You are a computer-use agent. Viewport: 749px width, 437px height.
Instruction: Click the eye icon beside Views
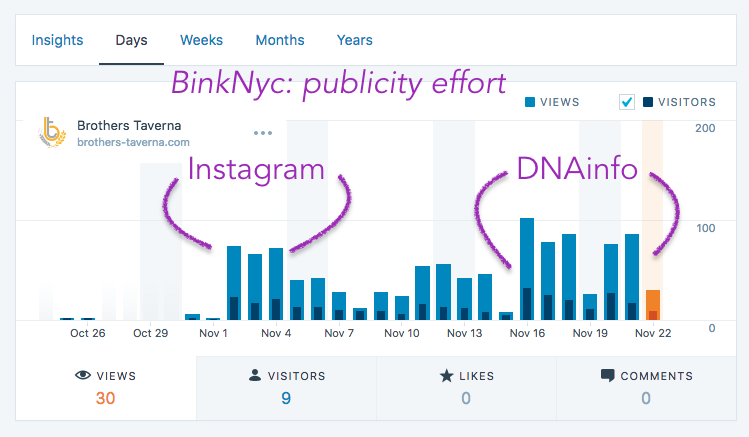[85, 376]
